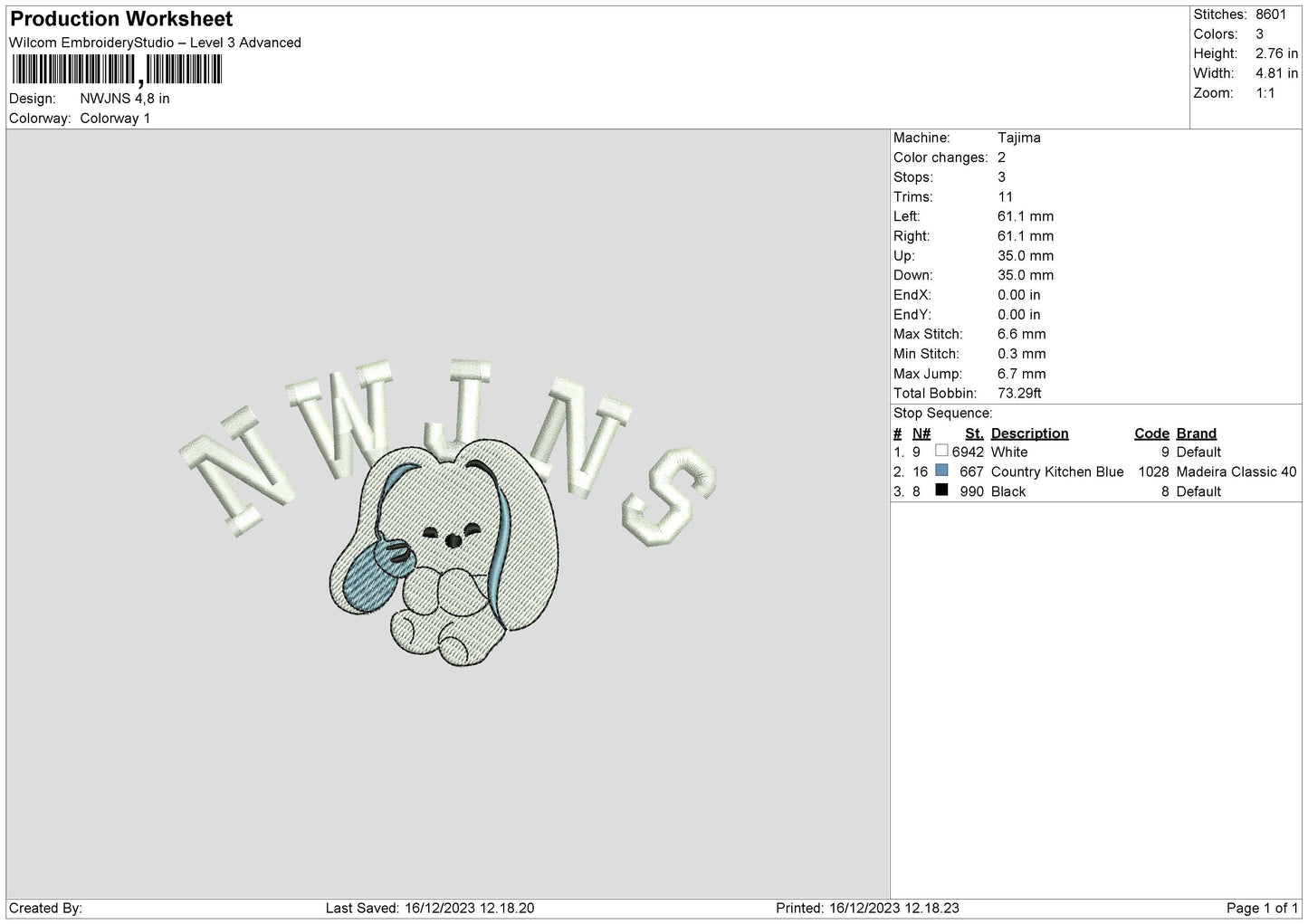1308x924 pixels.
Task: Click 'Country Kitchen Blue' description text
Action: 1057,472
